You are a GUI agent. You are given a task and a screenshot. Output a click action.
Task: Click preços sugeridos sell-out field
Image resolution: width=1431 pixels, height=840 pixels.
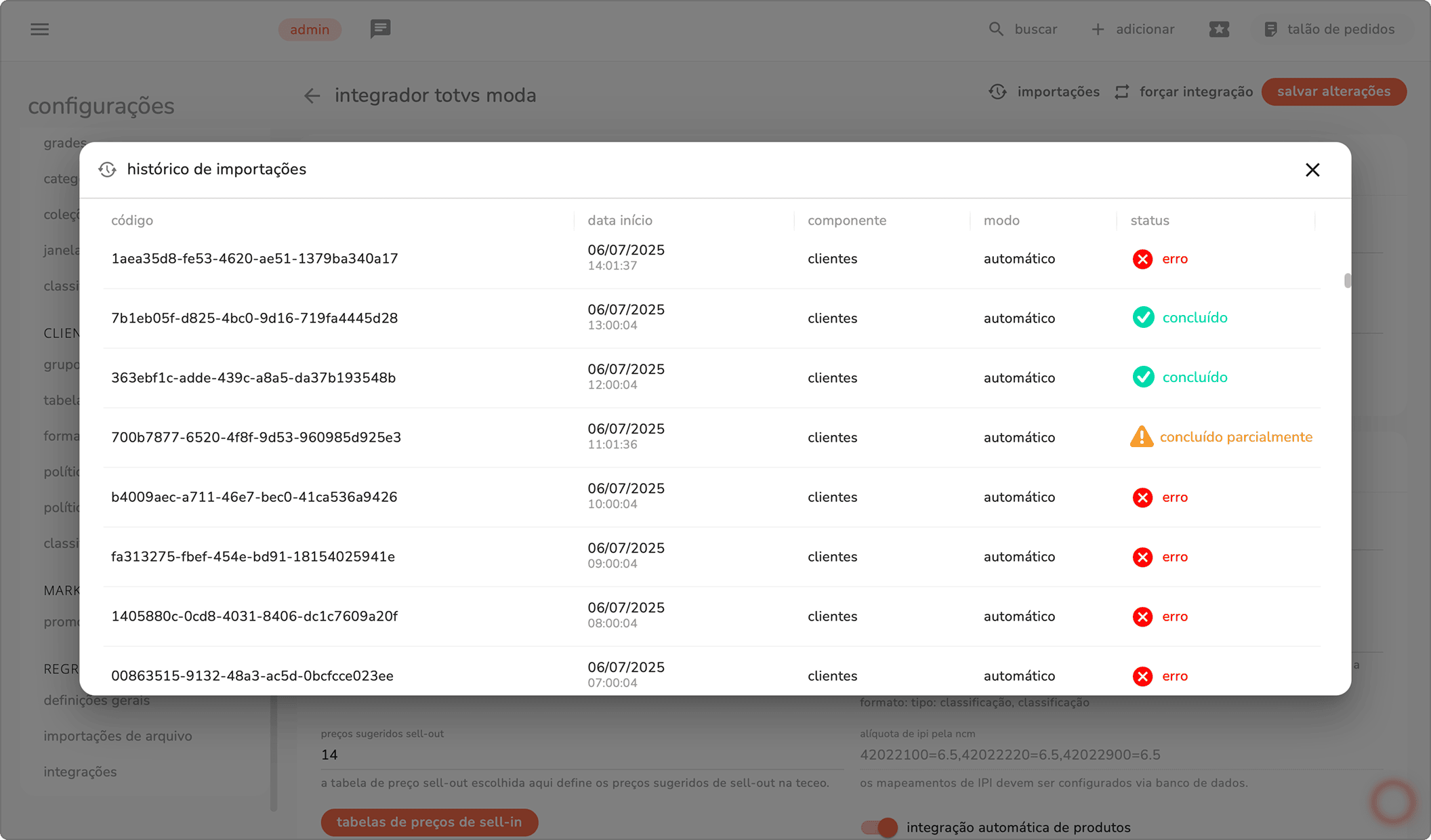click(x=582, y=755)
